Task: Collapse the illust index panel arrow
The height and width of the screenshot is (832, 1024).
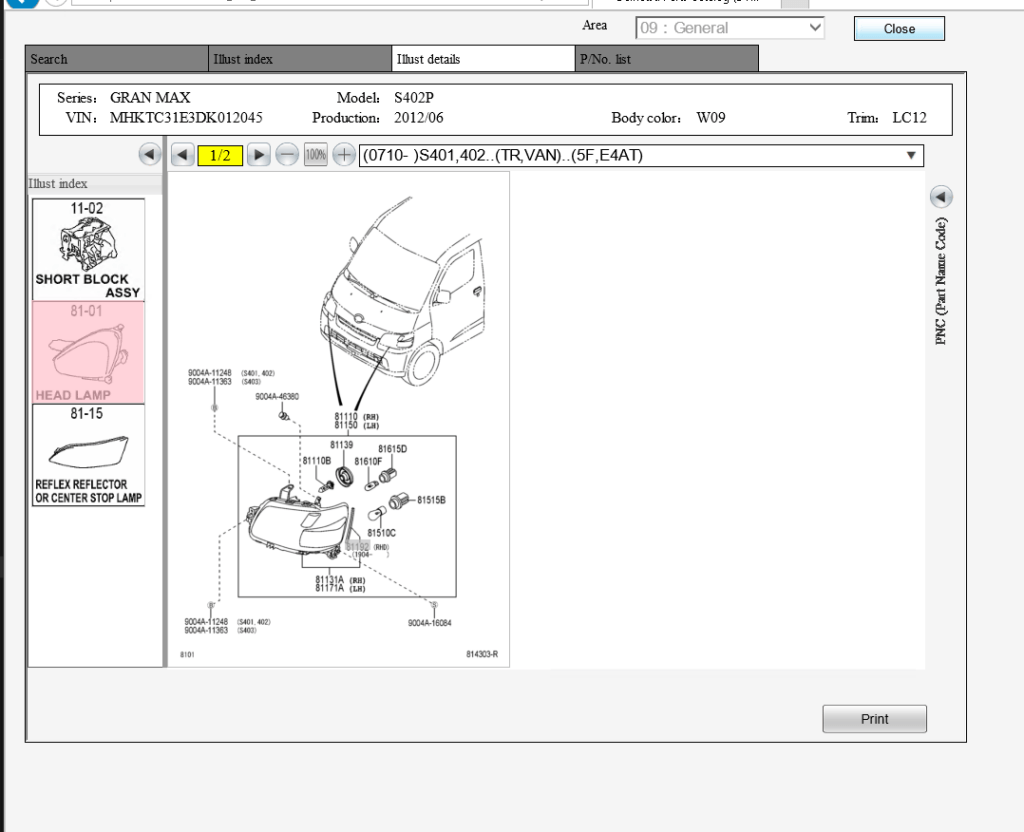Action: [x=149, y=155]
